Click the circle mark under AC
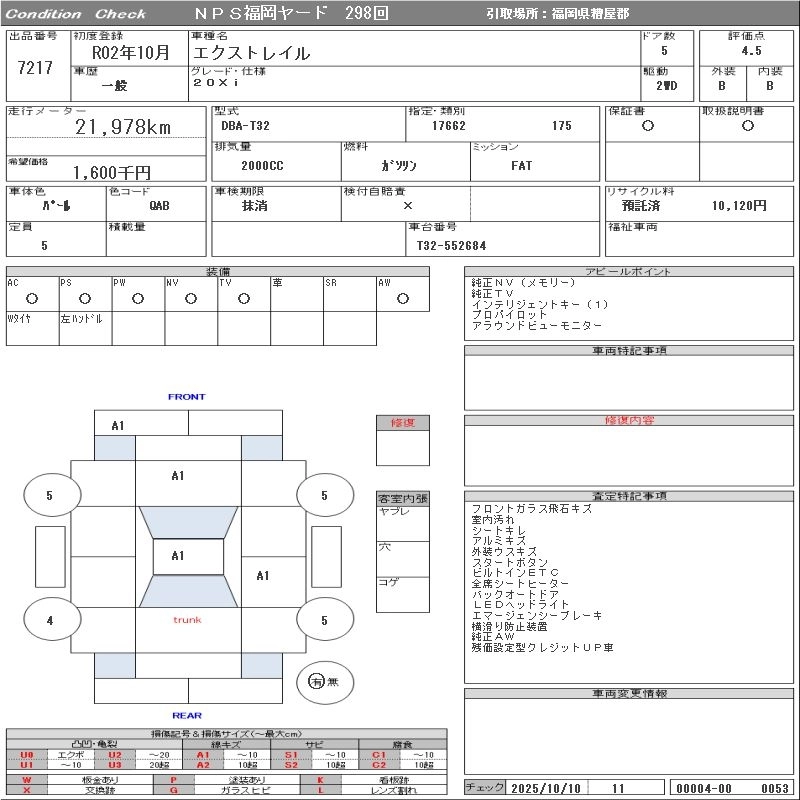Image resolution: width=800 pixels, height=800 pixels. coord(32,298)
